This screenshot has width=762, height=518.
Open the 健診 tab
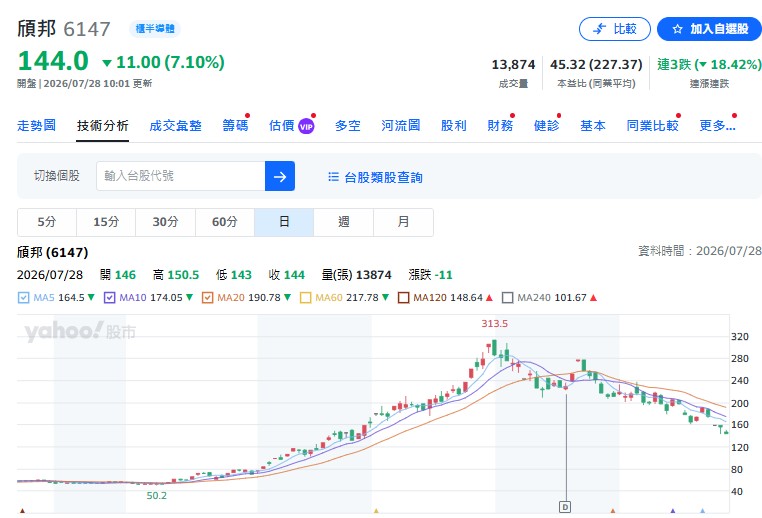click(547, 125)
